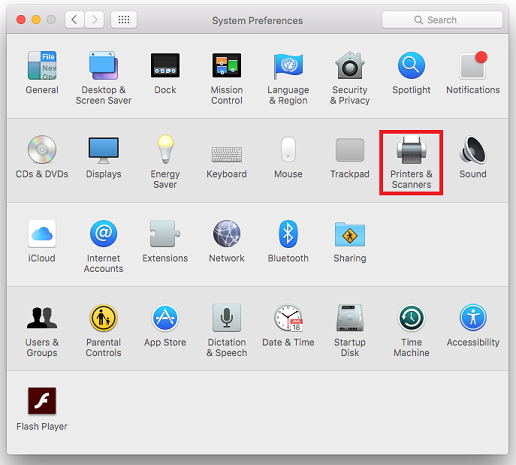Click the Show All grid button
Screen dimensions: 516x465
(x=124, y=20)
